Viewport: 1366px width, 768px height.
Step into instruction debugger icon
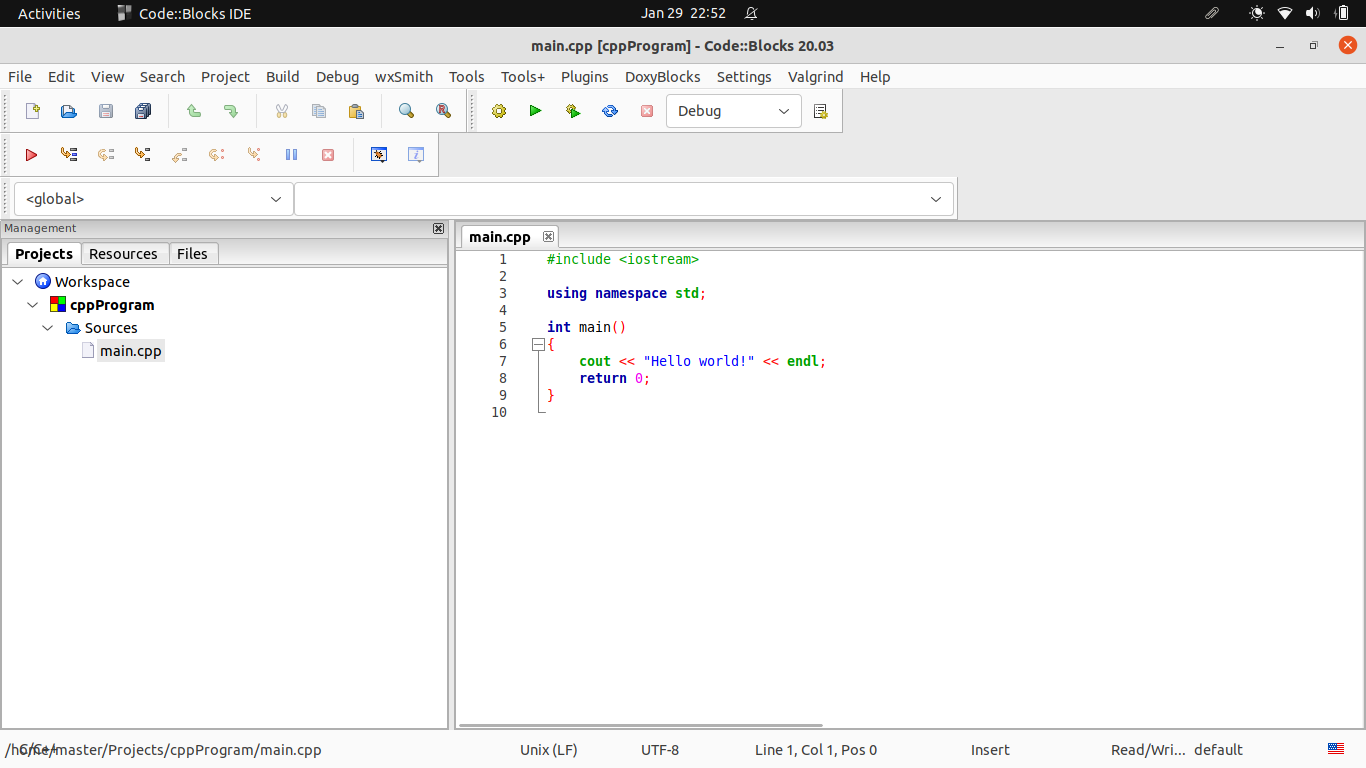254,155
